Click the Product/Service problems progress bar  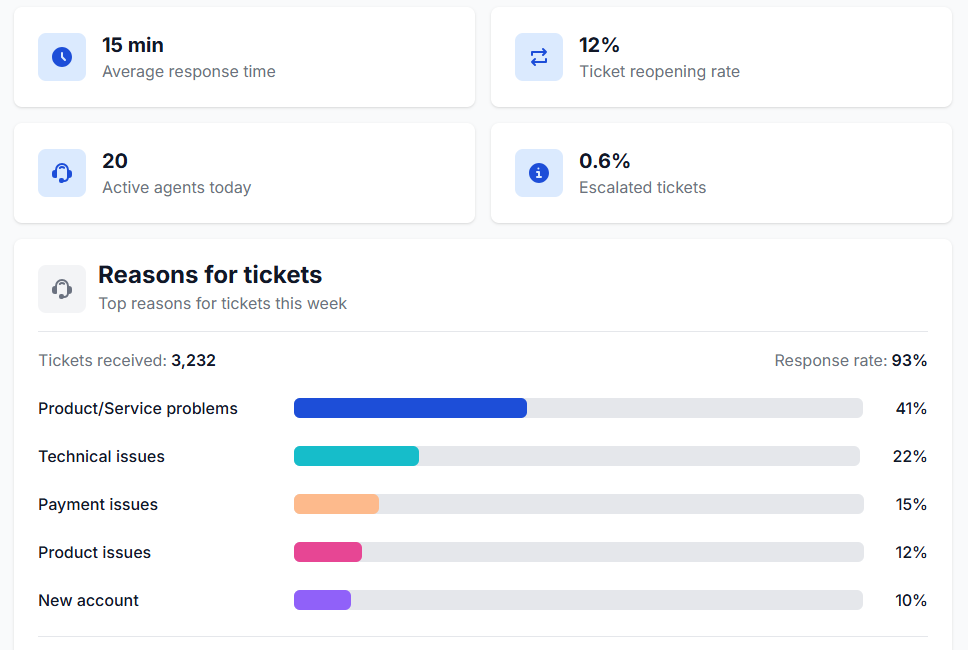pos(410,408)
